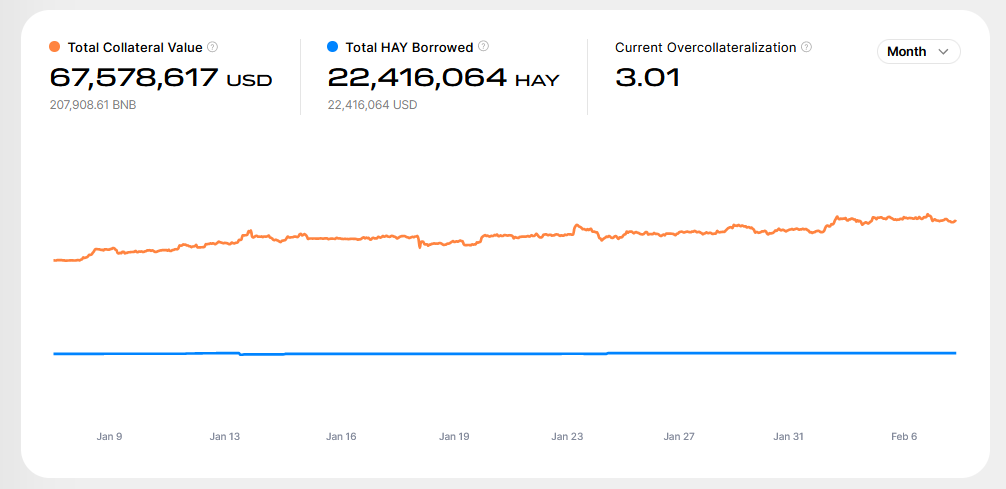Click info icon next to Total Collateral Value
Viewport: 1006px width, 489px height.
tap(212, 47)
